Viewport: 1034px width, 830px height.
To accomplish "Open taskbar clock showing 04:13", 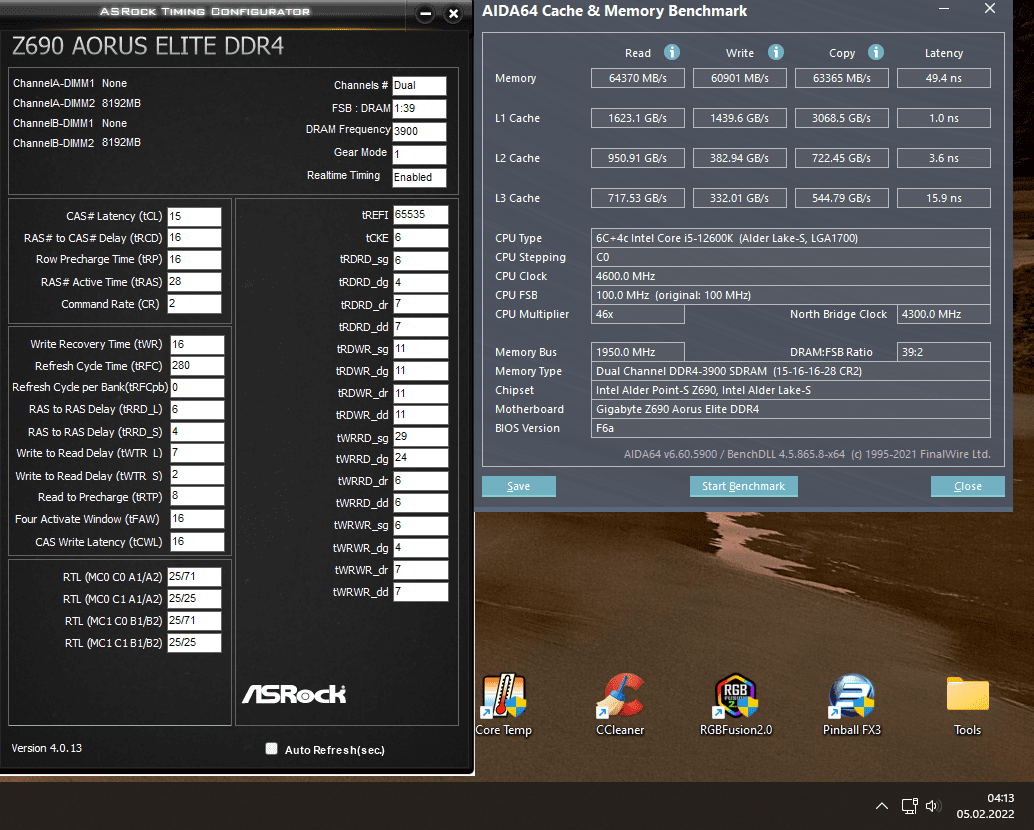I will coord(985,806).
